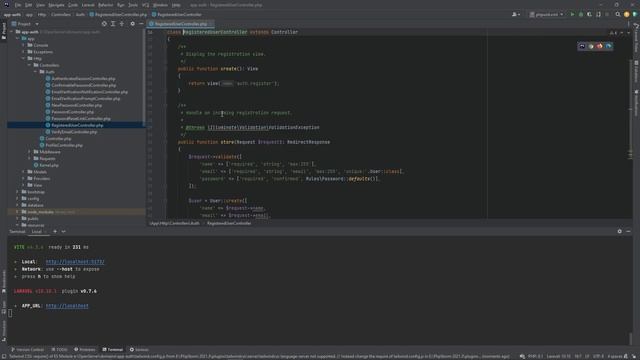Open file in Chrome browser icon
The width and height of the screenshot is (640, 360).
coord(591,46)
